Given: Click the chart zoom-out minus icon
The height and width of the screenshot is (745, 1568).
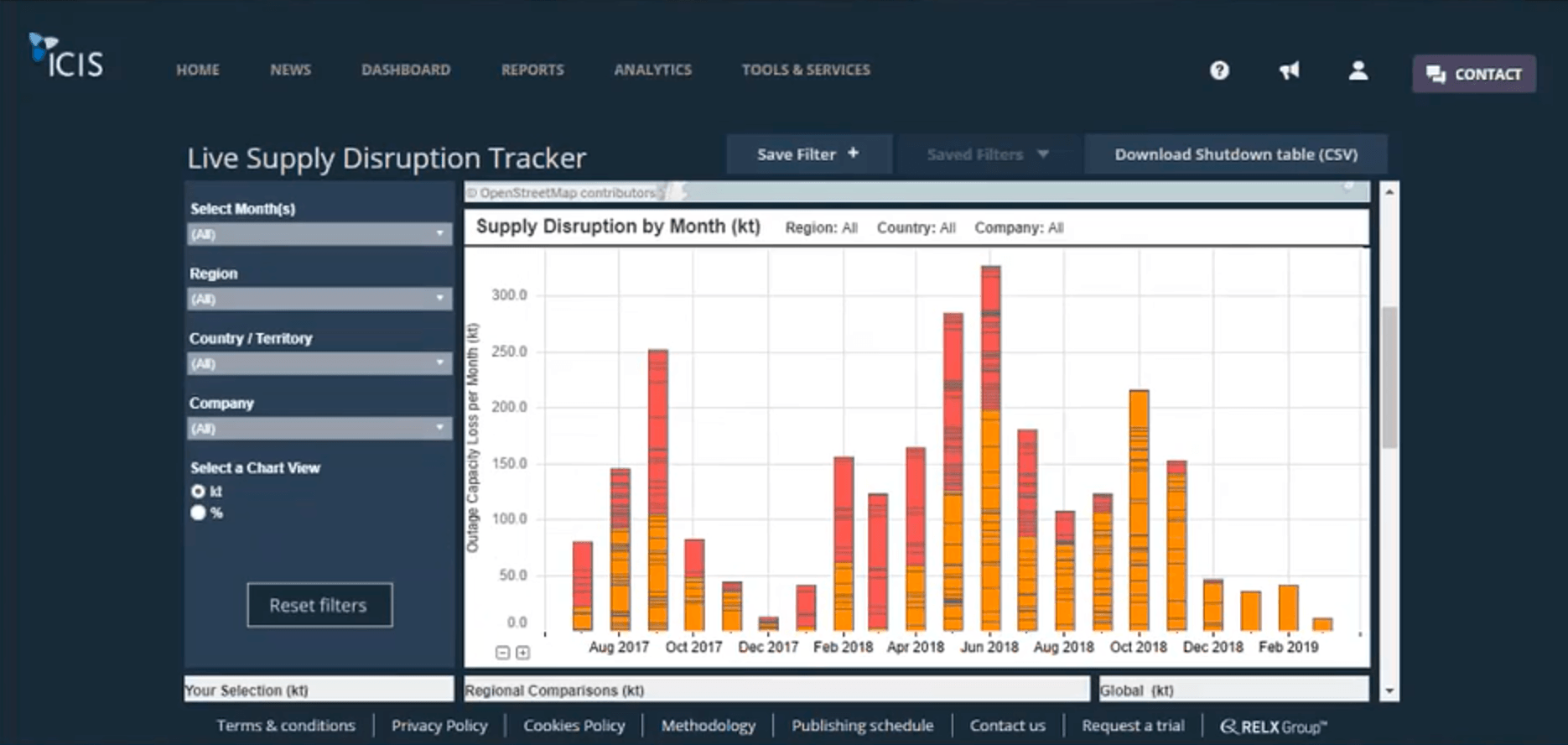Looking at the screenshot, I should 502,653.
